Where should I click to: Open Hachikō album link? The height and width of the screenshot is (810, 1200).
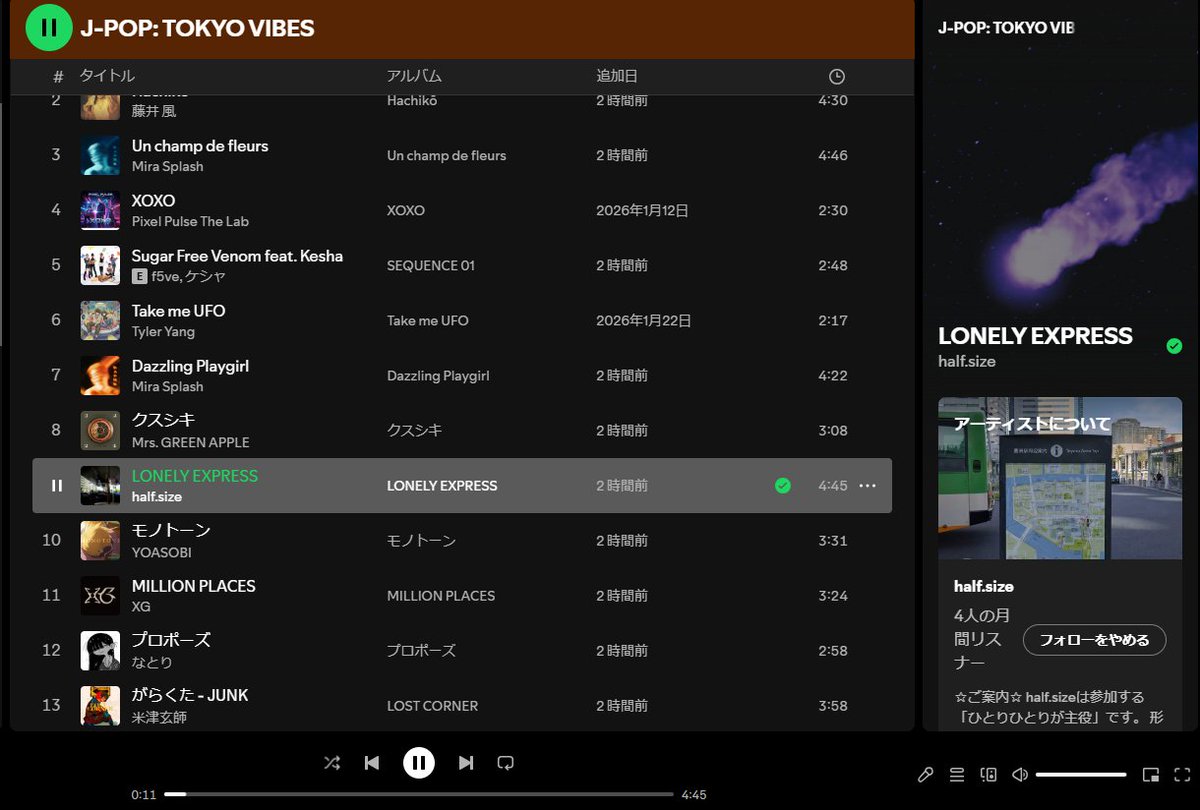pos(412,101)
